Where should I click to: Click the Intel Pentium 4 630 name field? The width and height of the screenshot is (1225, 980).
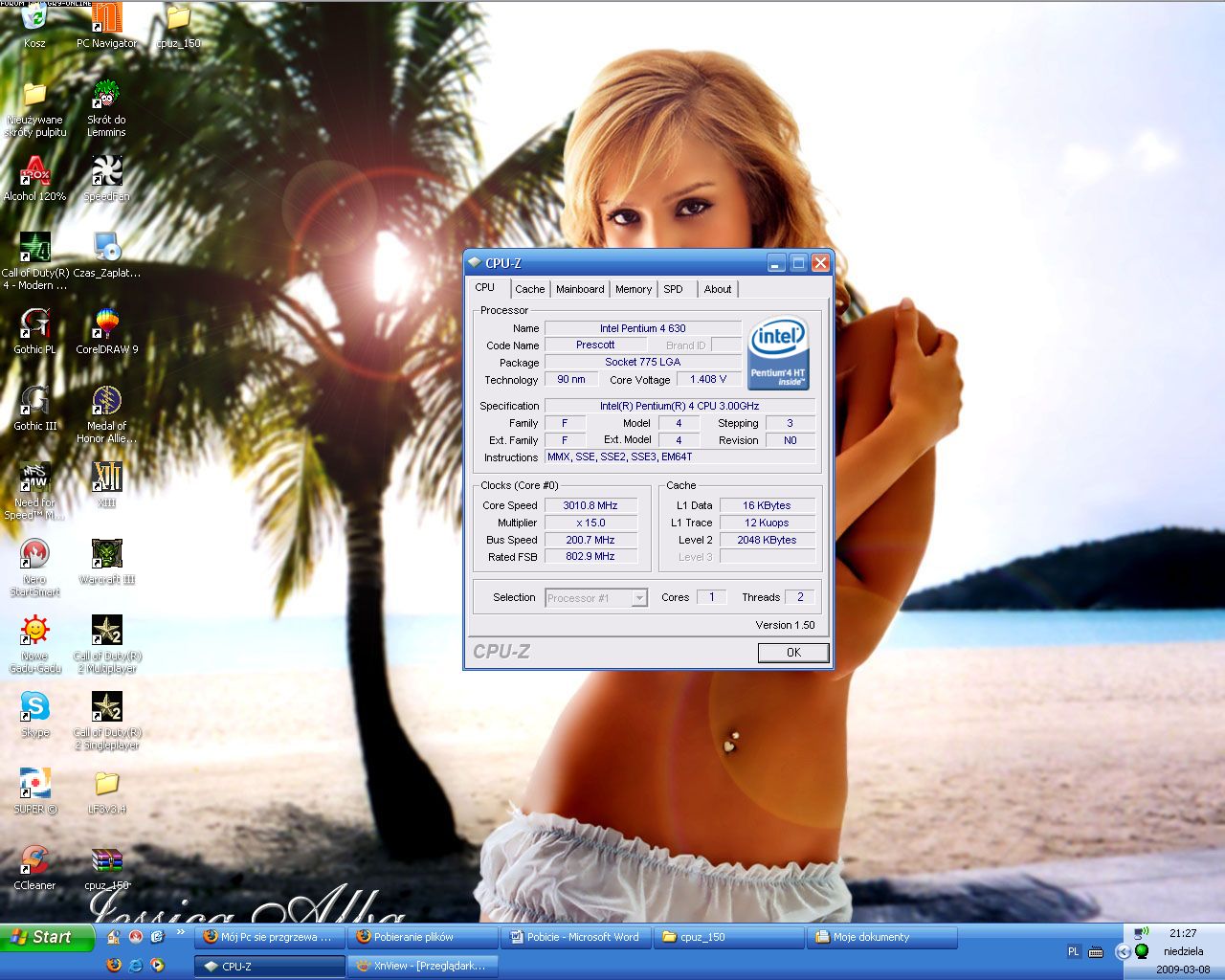point(643,328)
